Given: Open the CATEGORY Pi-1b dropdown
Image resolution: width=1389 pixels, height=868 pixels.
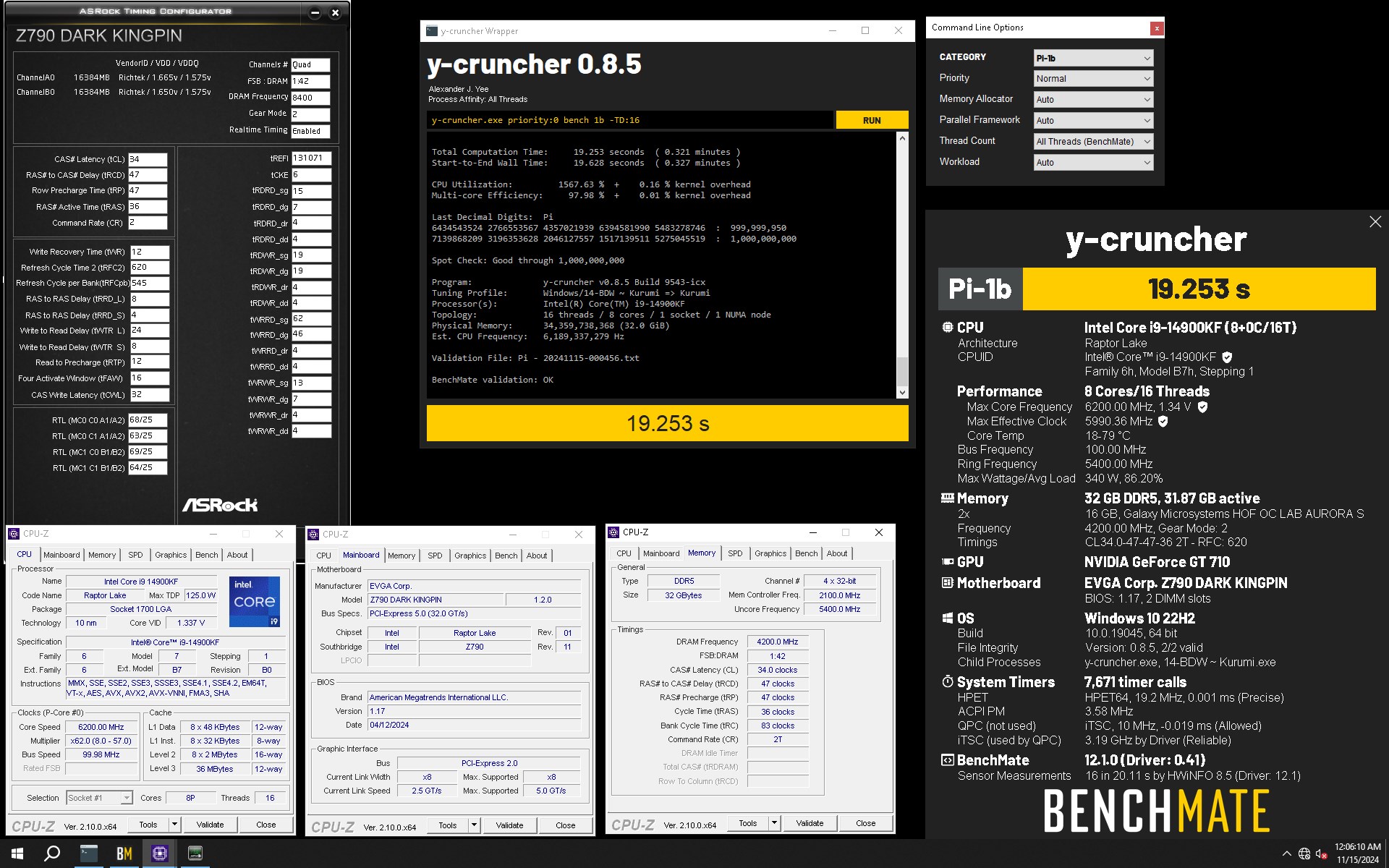Looking at the screenshot, I should pyautogui.click(x=1093, y=58).
